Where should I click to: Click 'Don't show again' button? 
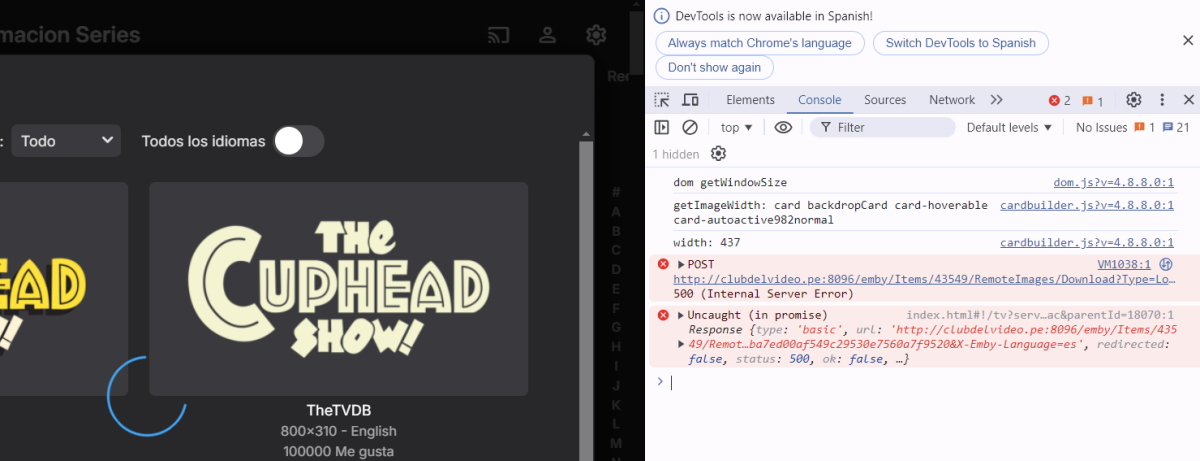pos(714,67)
